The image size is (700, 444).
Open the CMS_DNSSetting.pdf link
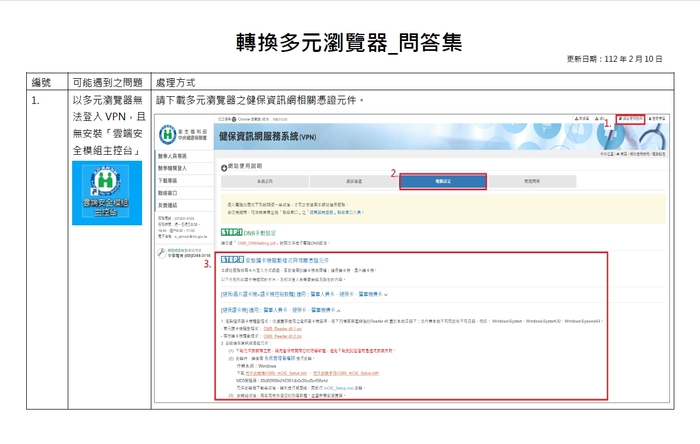point(257,243)
